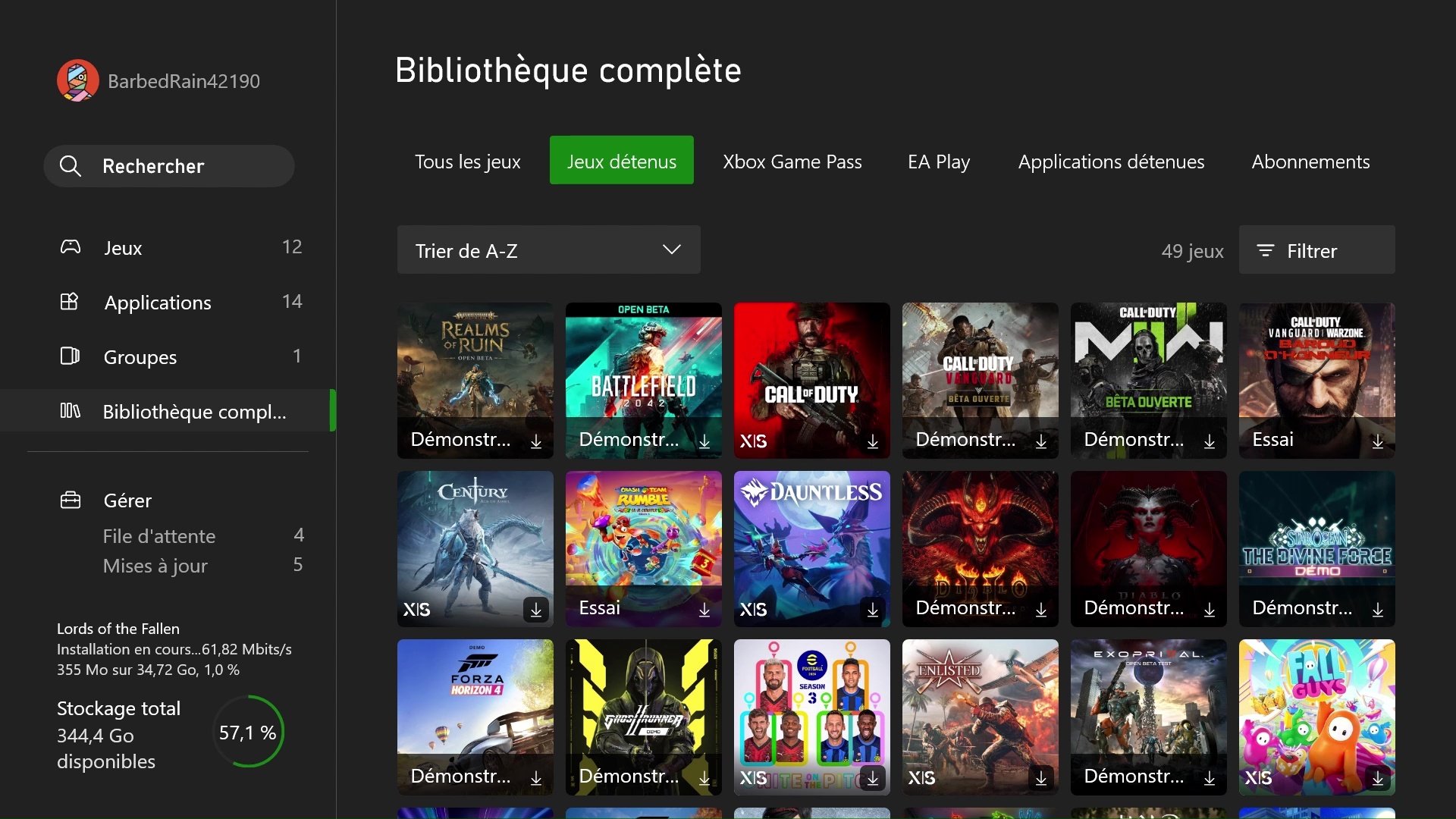Click the Jeux controller icon
This screenshot has height=819, width=1456.
click(x=71, y=247)
